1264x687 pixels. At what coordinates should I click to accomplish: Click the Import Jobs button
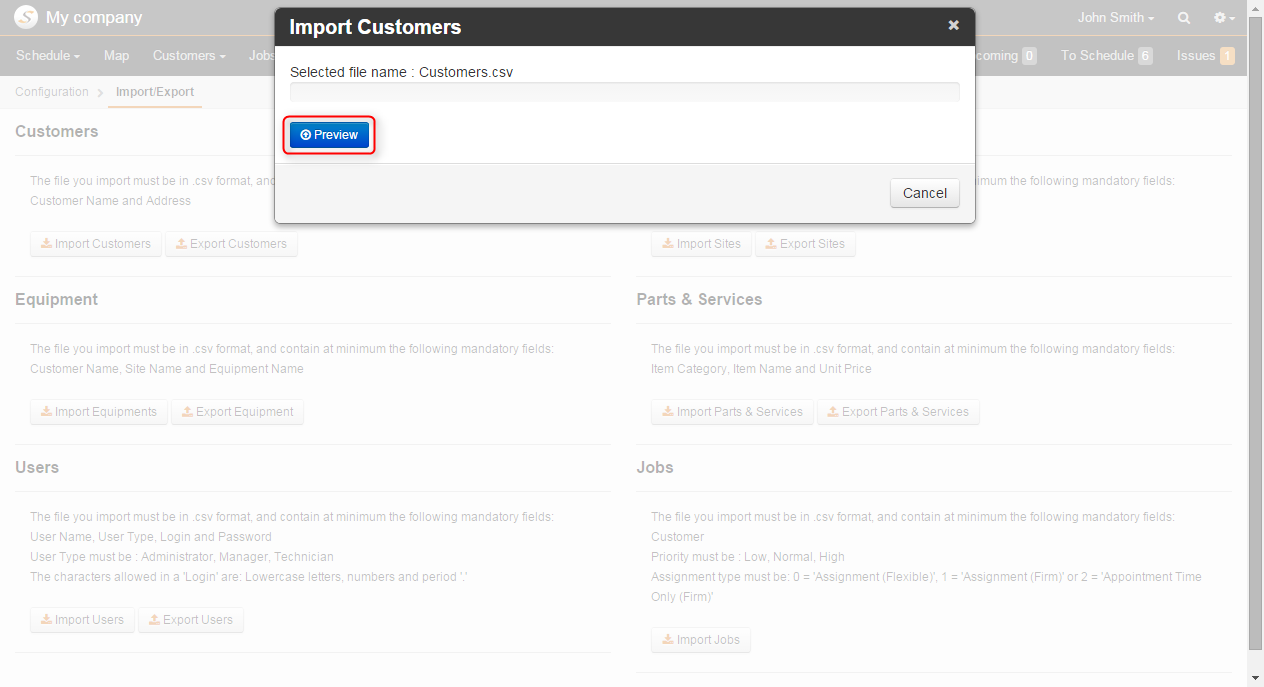click(701, 640)
